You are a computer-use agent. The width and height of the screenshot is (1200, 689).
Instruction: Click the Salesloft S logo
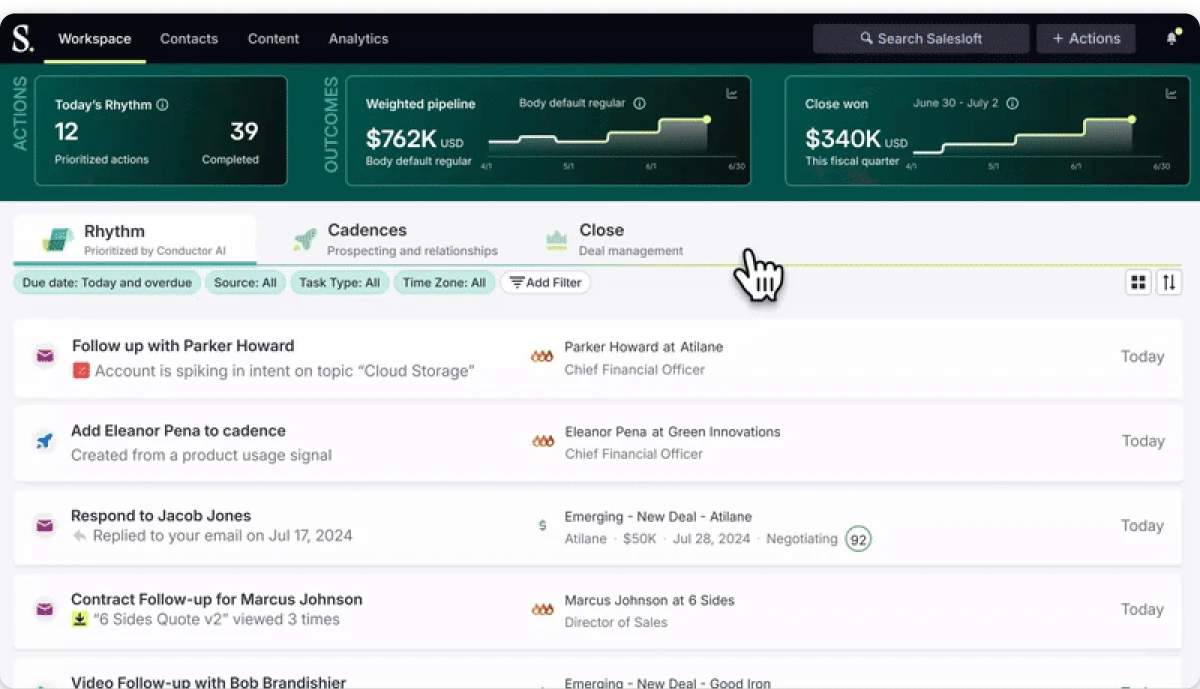click(x=22, y=39)
